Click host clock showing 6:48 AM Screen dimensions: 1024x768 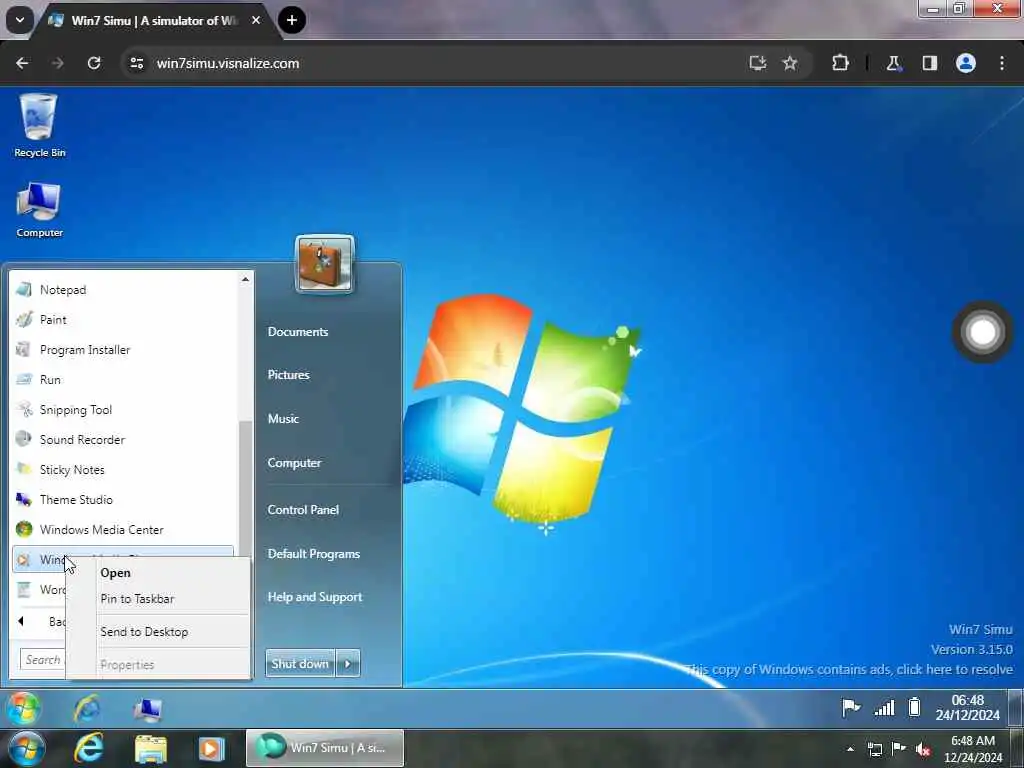(x=973, y=749)
